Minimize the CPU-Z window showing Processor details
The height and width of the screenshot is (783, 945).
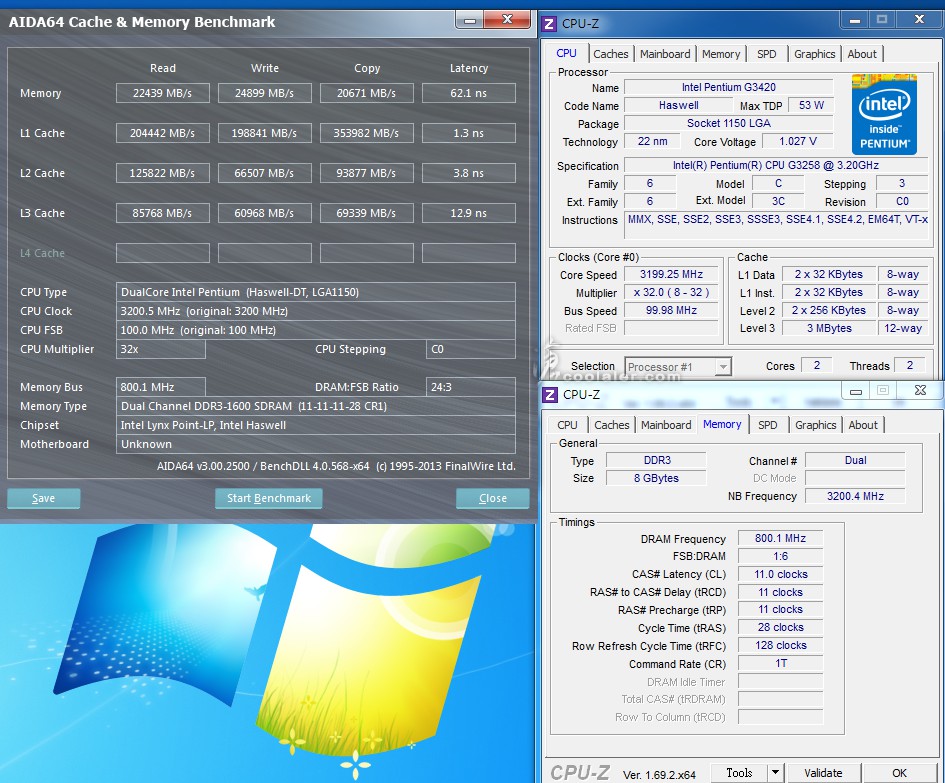[x=854, y=20]
